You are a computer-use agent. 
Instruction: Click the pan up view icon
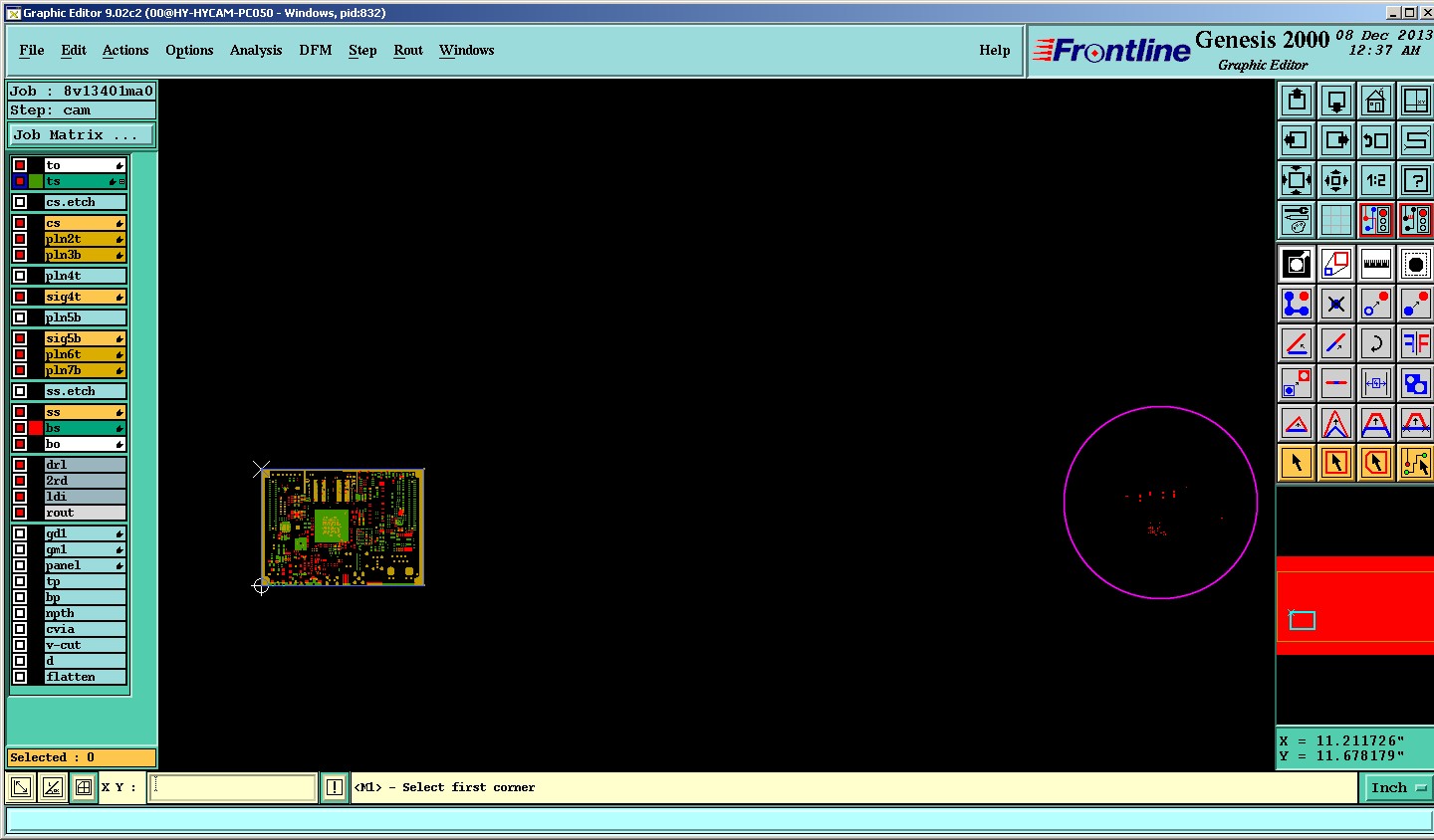pos(1297,101)
